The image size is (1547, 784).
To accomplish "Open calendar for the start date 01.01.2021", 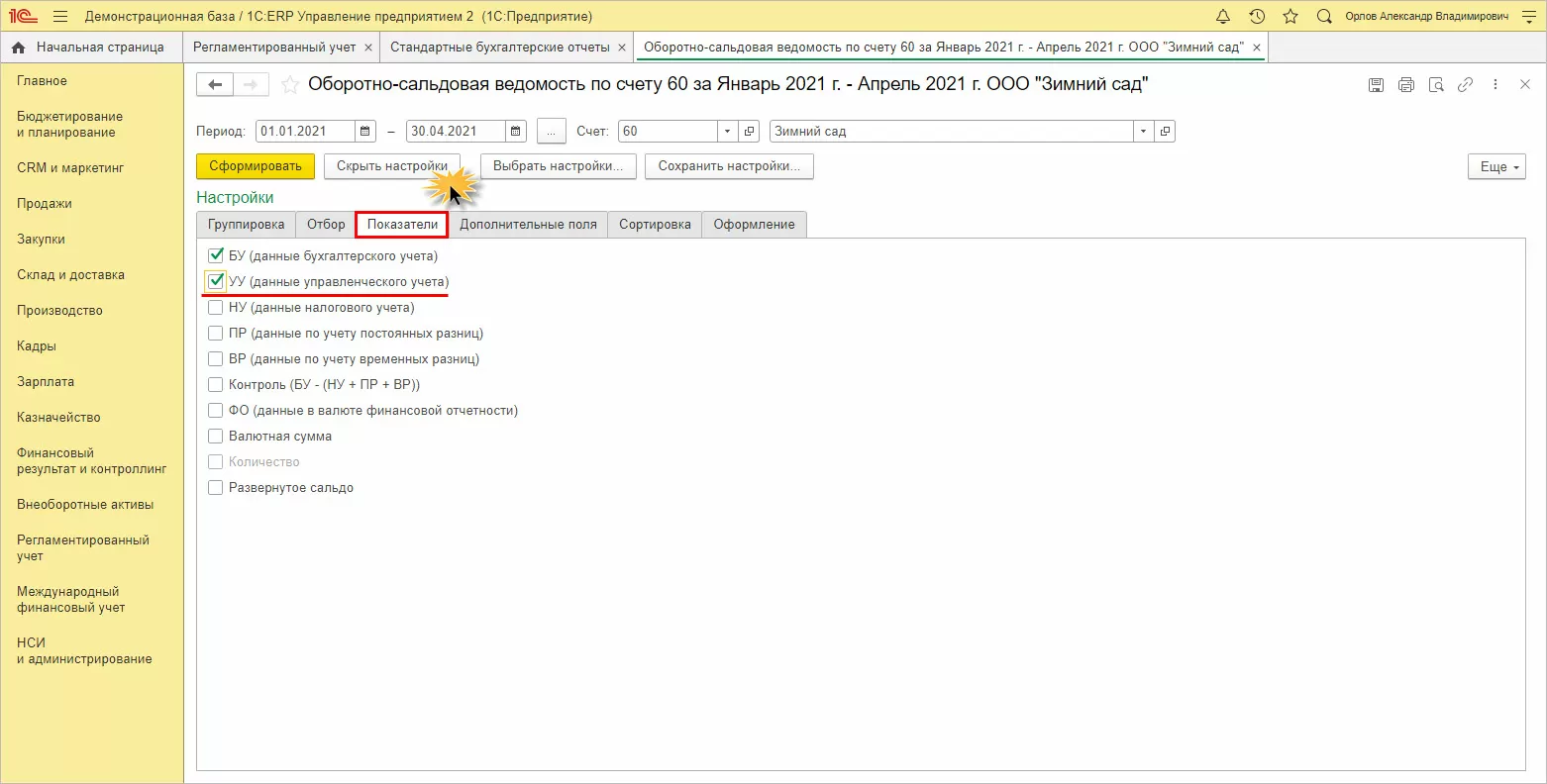I will click(x=365, y=131).
